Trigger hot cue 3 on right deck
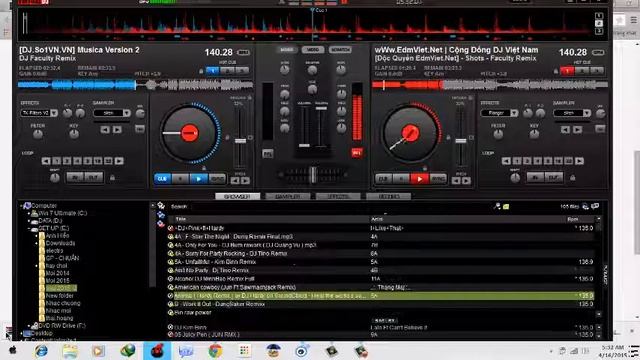This screenshot has width=640, height=360. click(596, 71)
